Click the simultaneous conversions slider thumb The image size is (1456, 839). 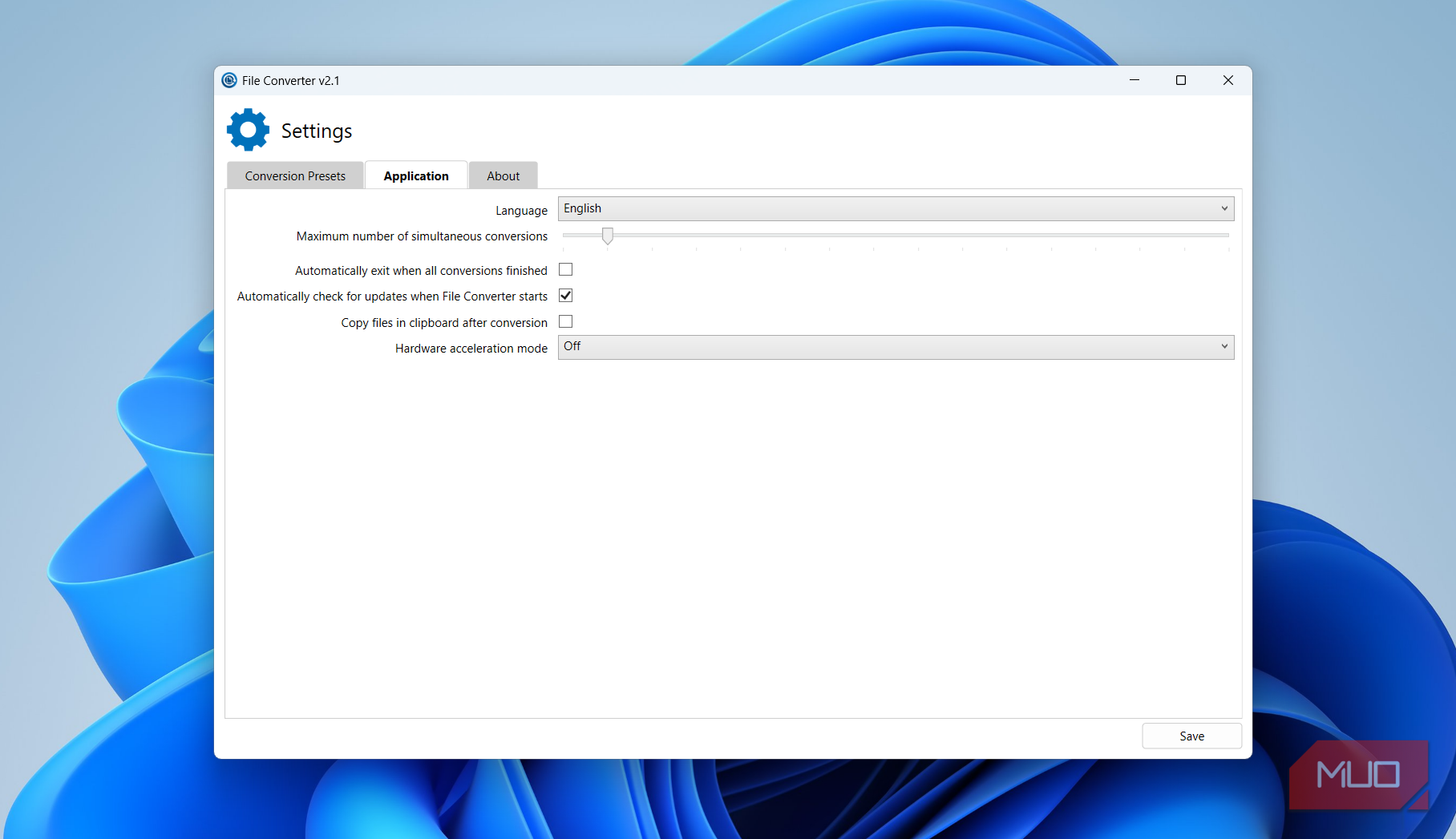[608, 236]
